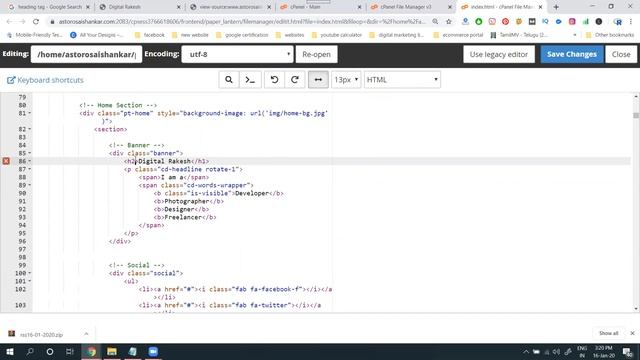Open Keyboard shortcuts help

[45, 80]
